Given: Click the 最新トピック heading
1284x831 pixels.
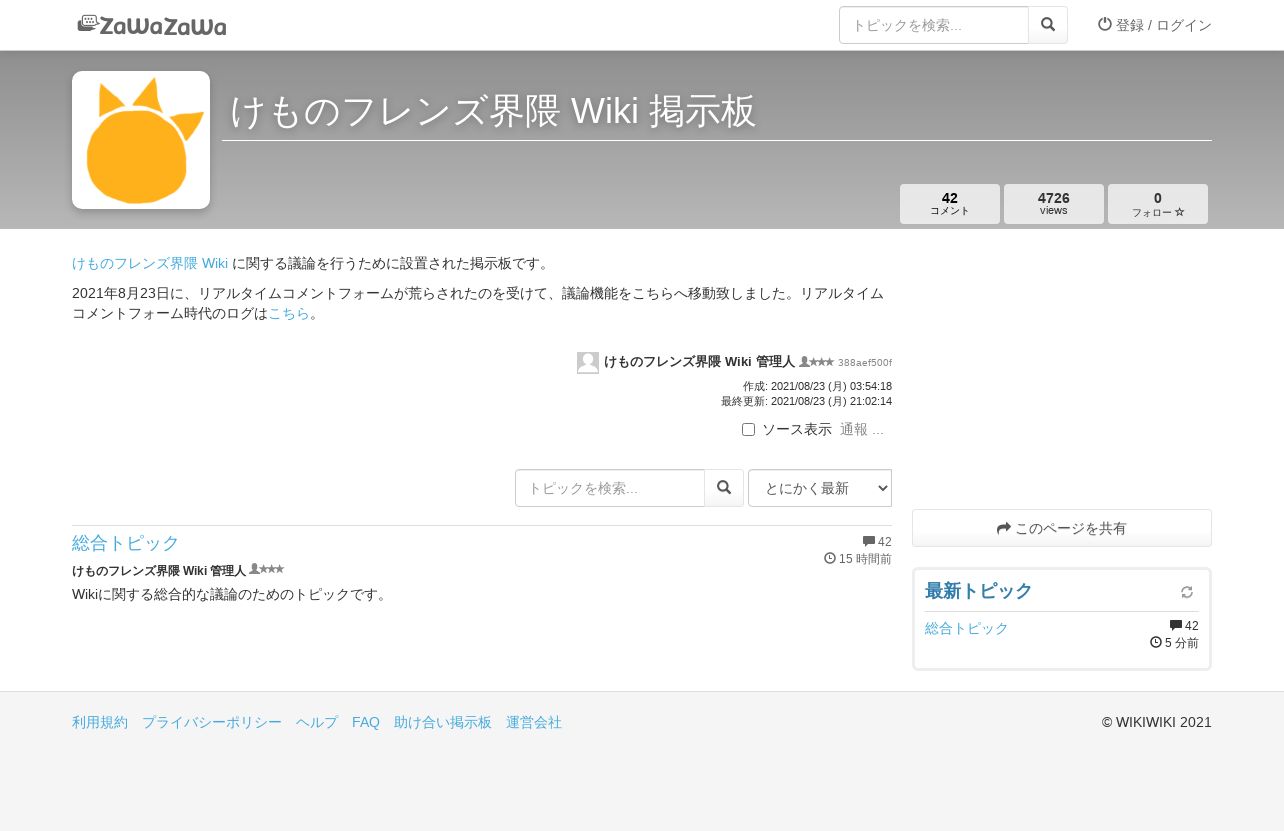Looking at the screenshot, I should tap(979, 591).
